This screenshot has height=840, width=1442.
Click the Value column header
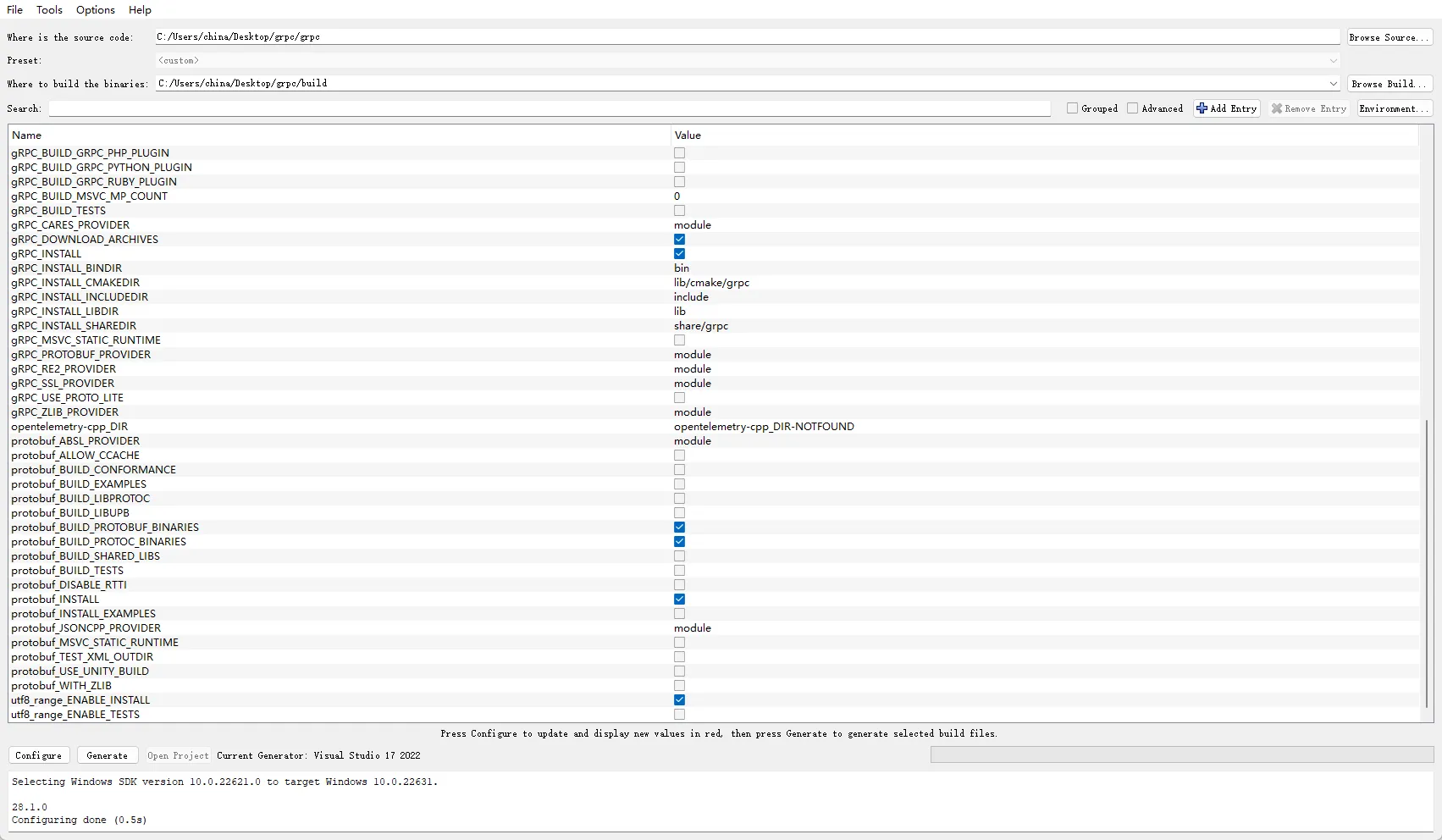(1045, 135)
